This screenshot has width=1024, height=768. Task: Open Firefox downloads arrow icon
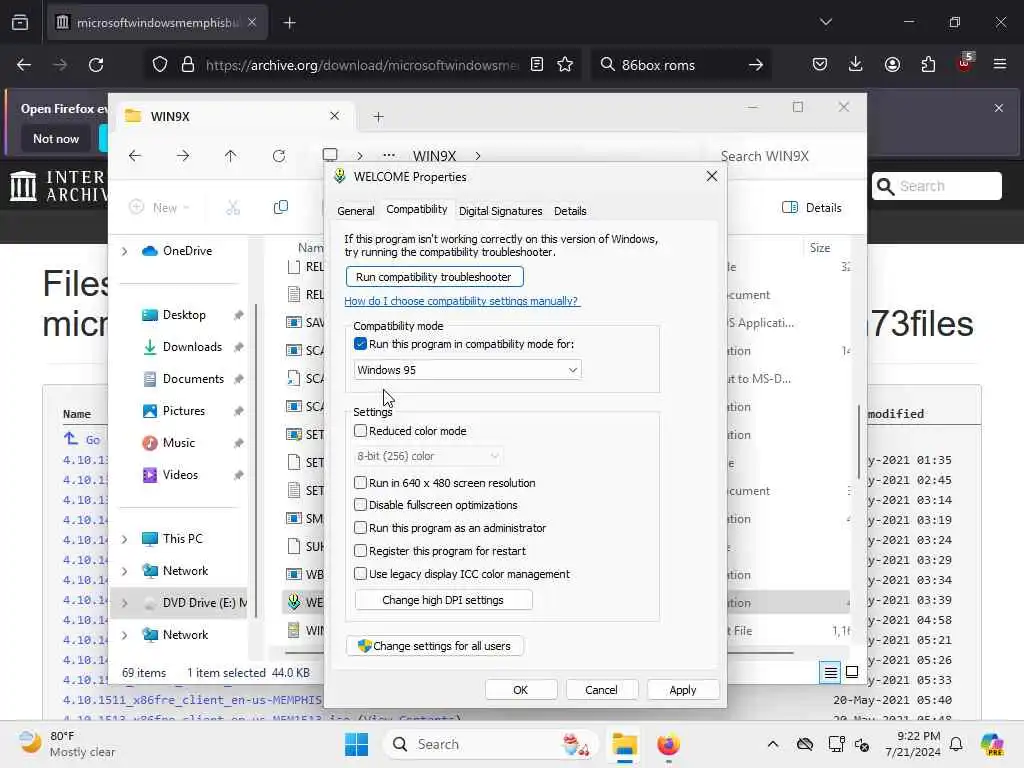(856, 64)
